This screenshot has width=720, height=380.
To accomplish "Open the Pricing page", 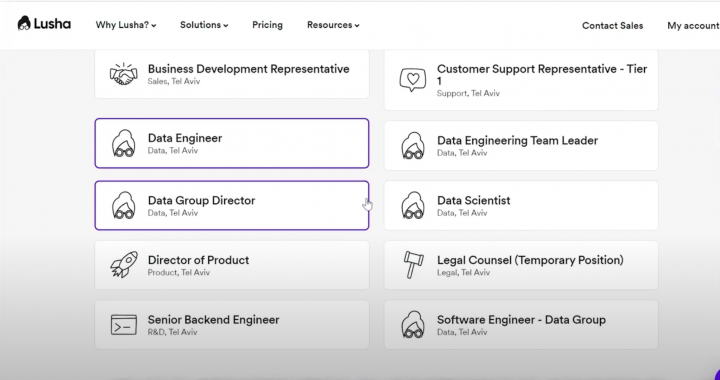I will (267, 25).
